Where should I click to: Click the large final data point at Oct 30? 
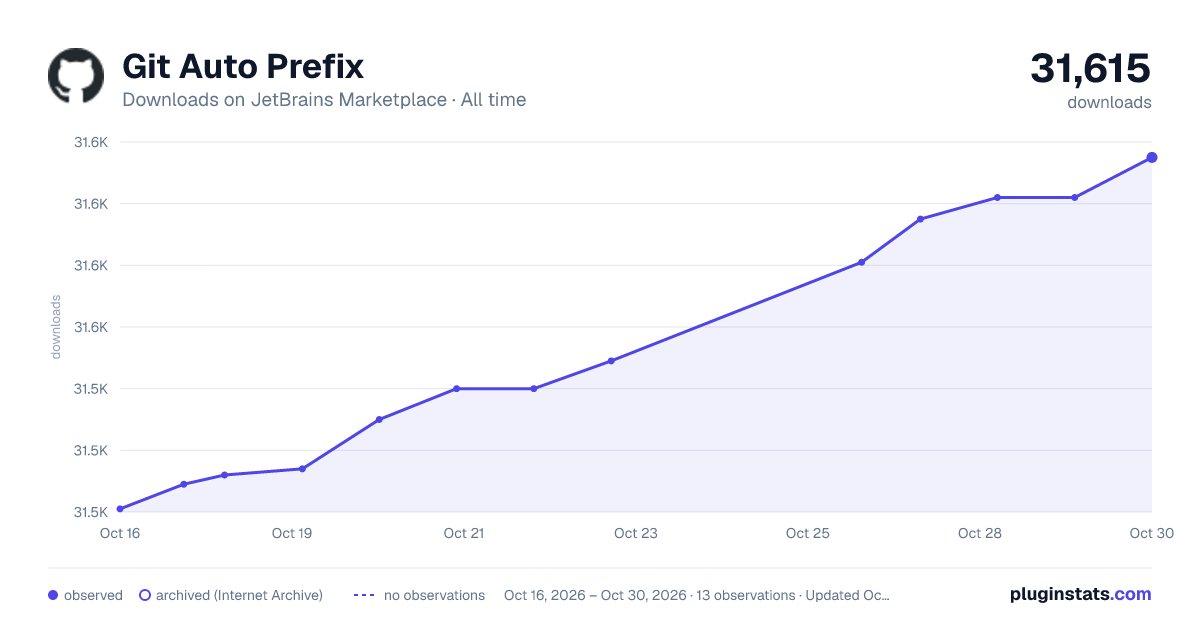1152,157
